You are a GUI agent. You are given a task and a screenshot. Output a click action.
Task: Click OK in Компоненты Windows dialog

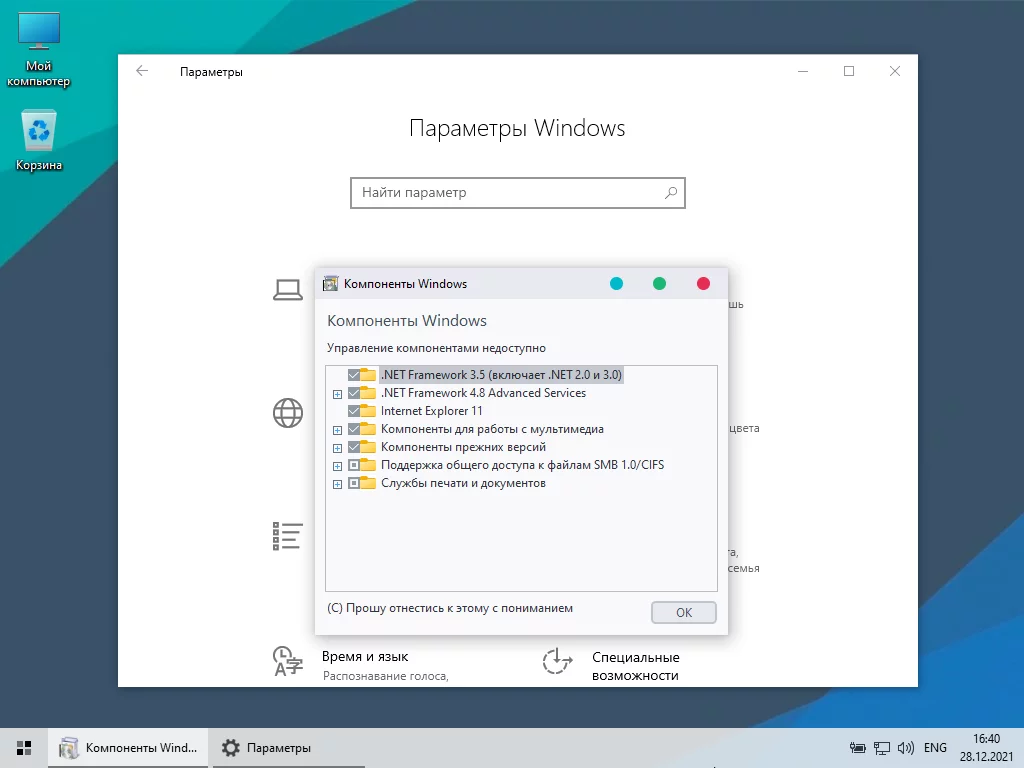tap(684, 613)
